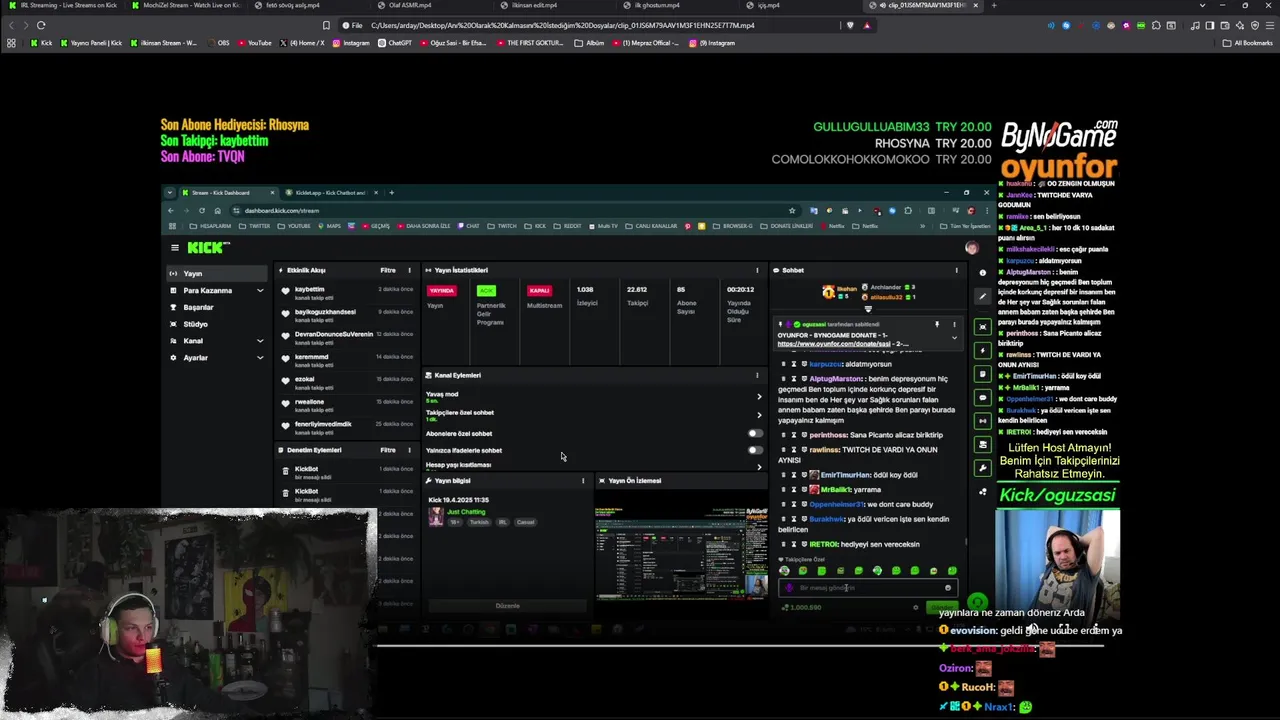Switch to Kicklet.app Chatbot tab
This screenshot has height=720, width=1280.
click(x=330, y=192)
